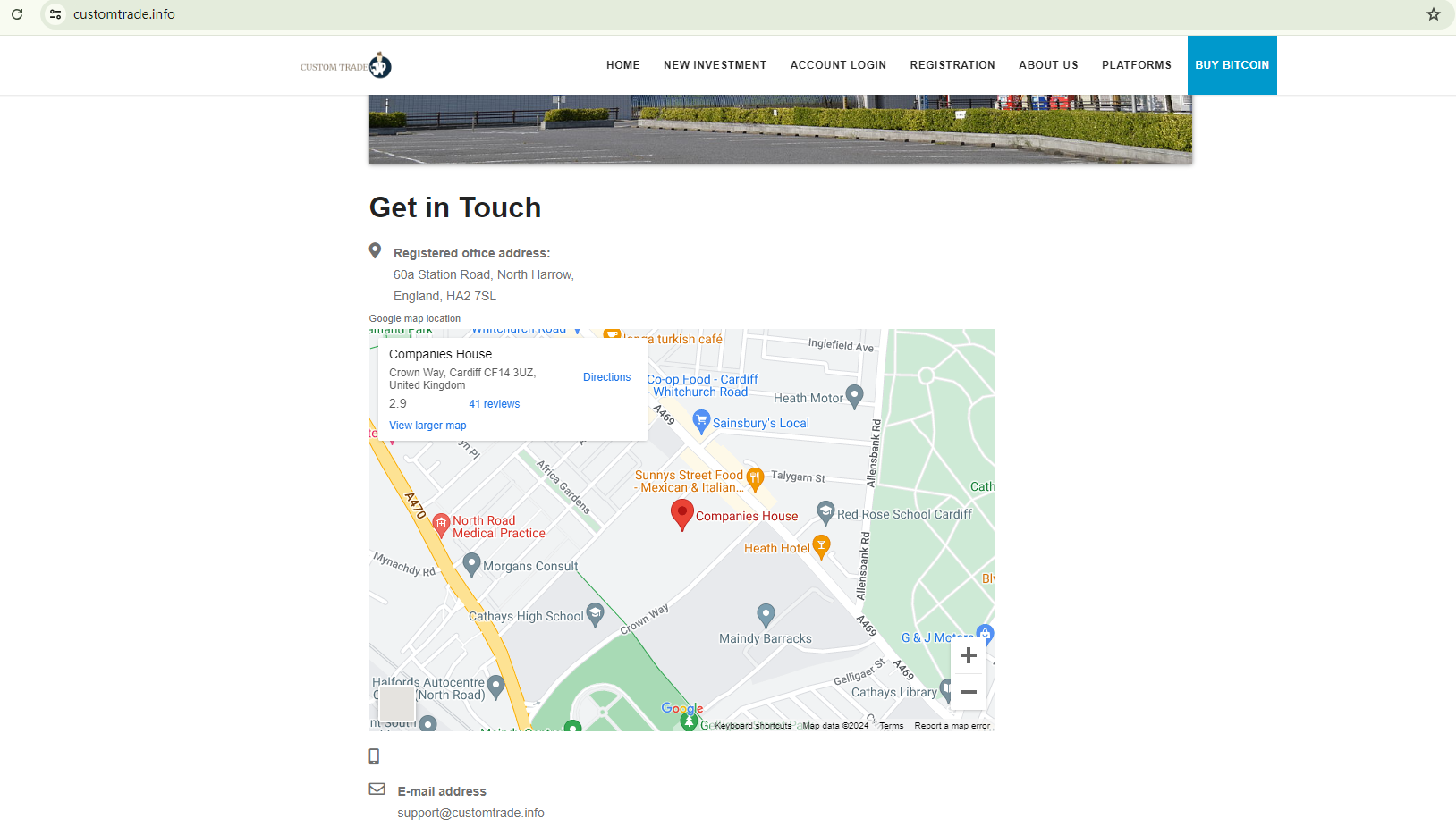Image resolution: width=1456 pixels, height=835 pixels.
Task: Click the 2.9 rating value
Action: click(398, 404)
